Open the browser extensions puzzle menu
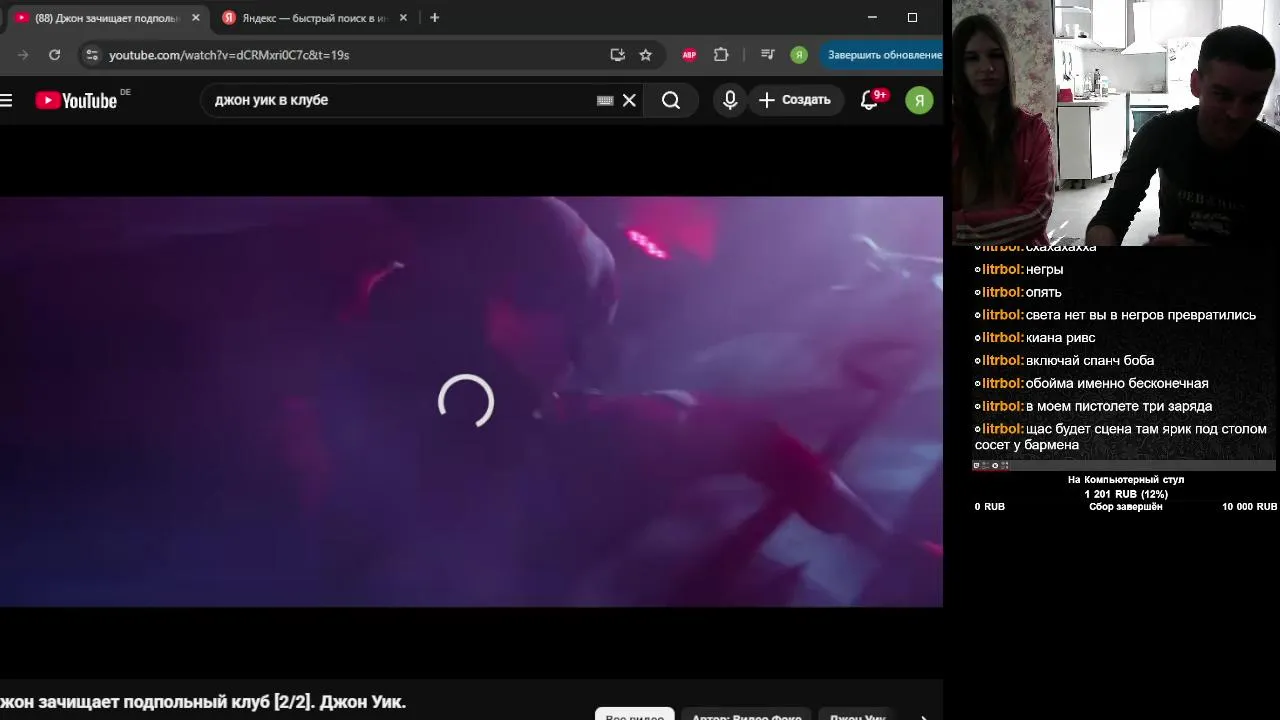This screenshot has height=720, width=1280. pos(721,55)
